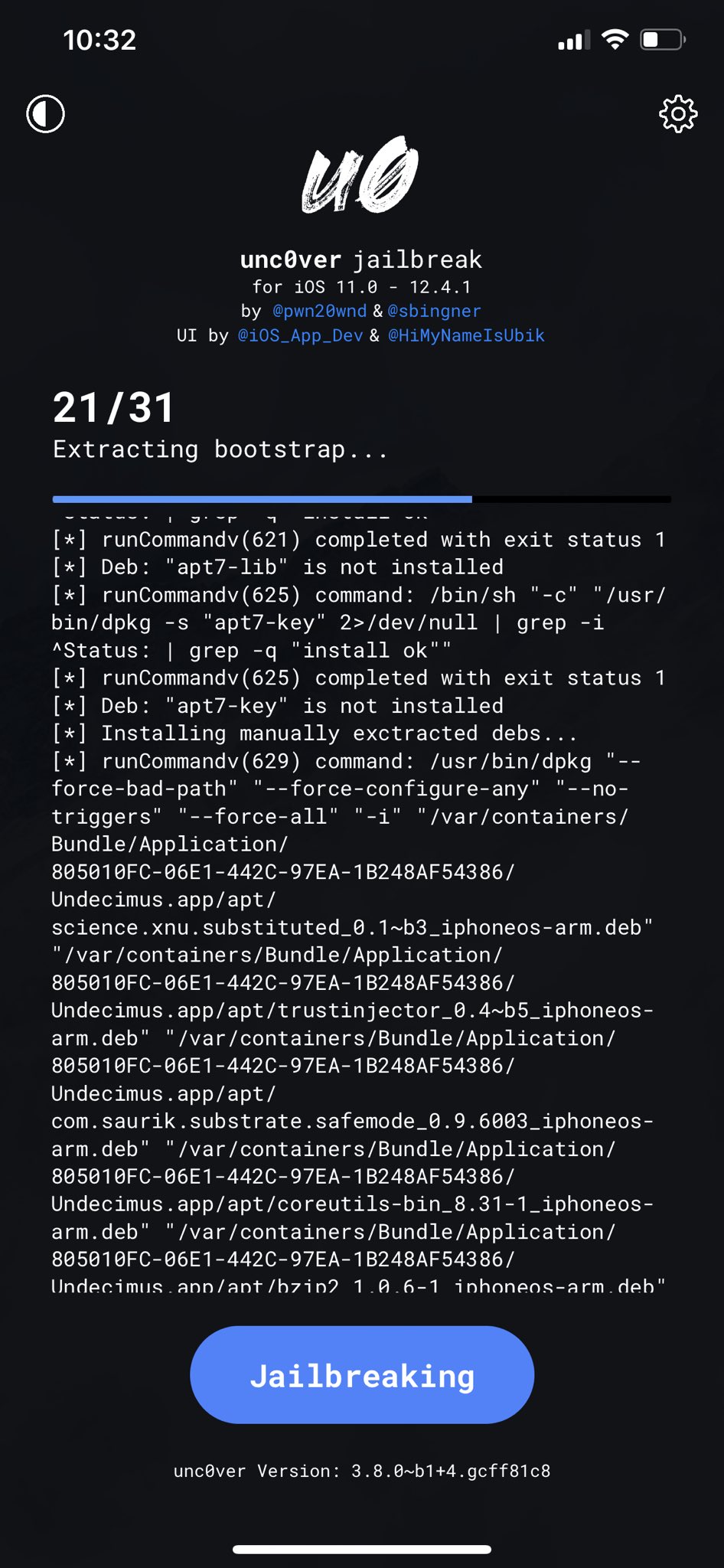The height and width of the screenshot is (1568, 724).
Task: Tap the science.xnu.substituted deb log line
Action: pyautogui.click(x=352, y=928)
